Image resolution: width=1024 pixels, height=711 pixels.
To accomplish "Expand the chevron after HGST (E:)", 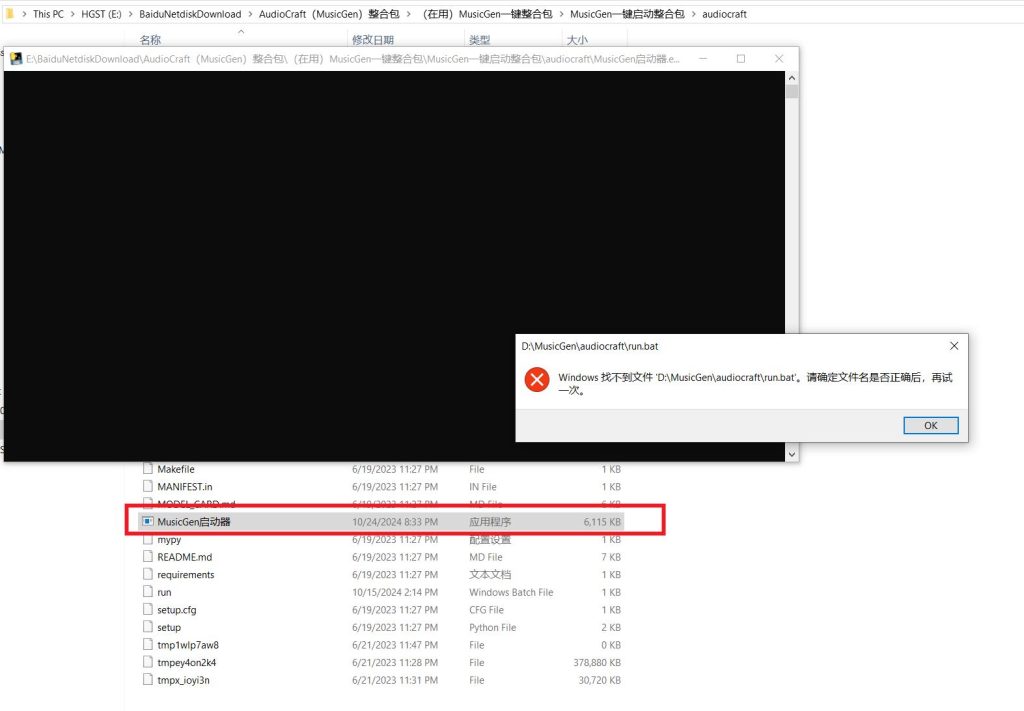I will pos(130,14).
